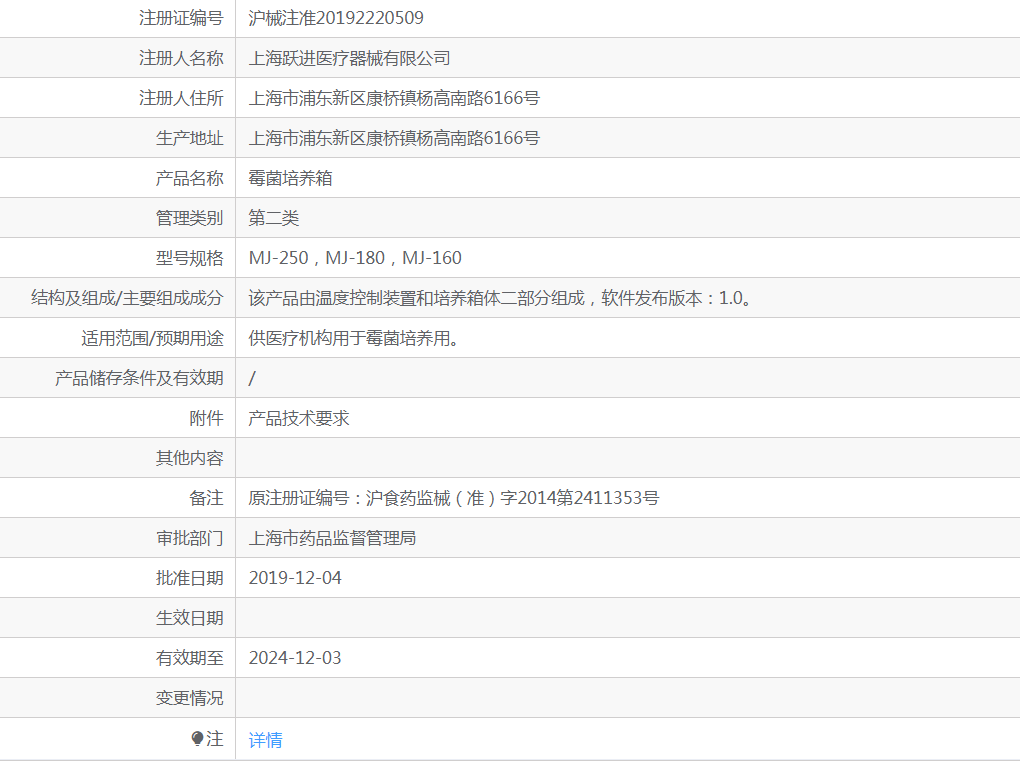1020x770 pixels.
Task: Select the original registration number in the 备注 row
Action: click(453, 499)
